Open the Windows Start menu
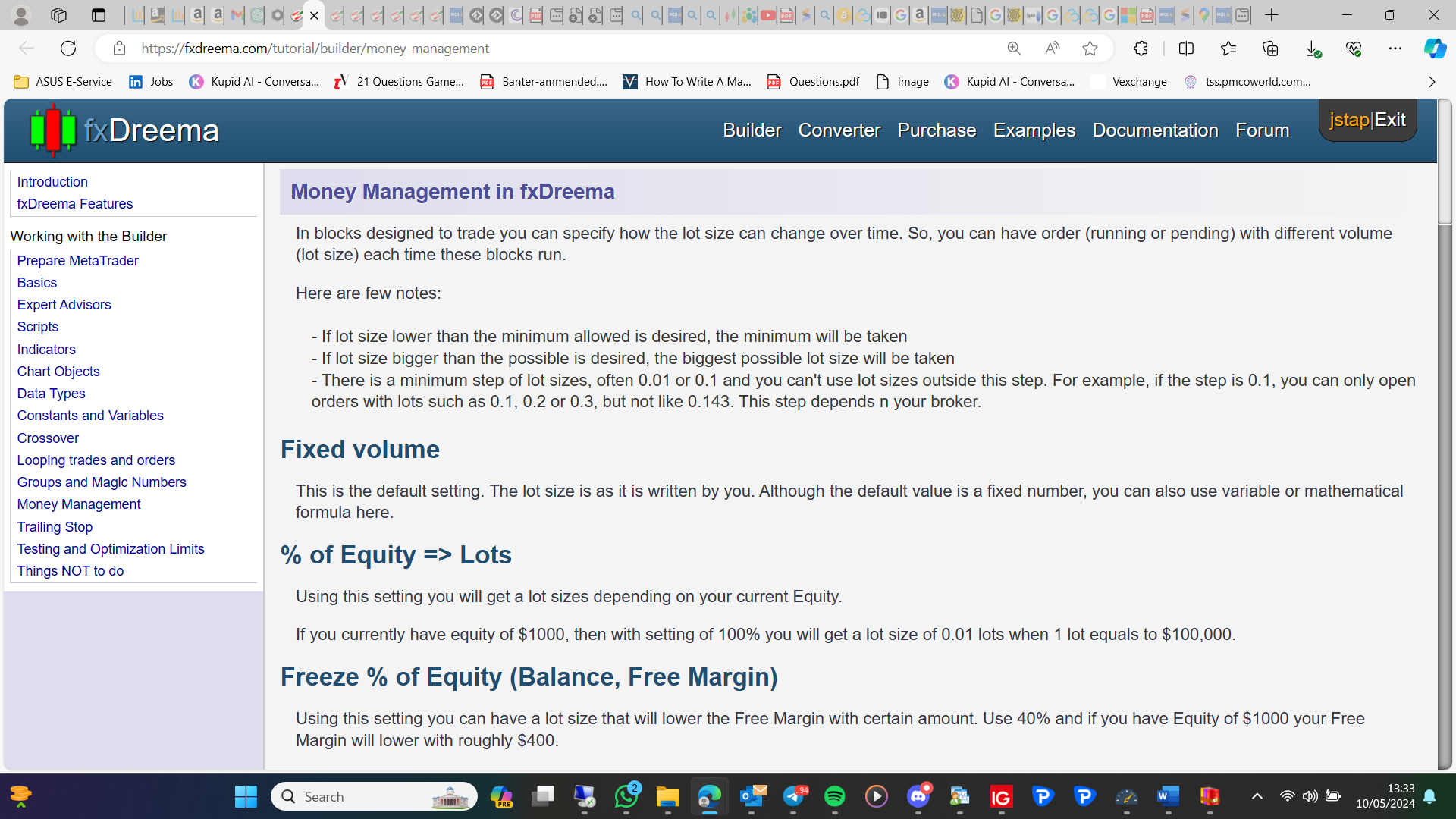 246,796
